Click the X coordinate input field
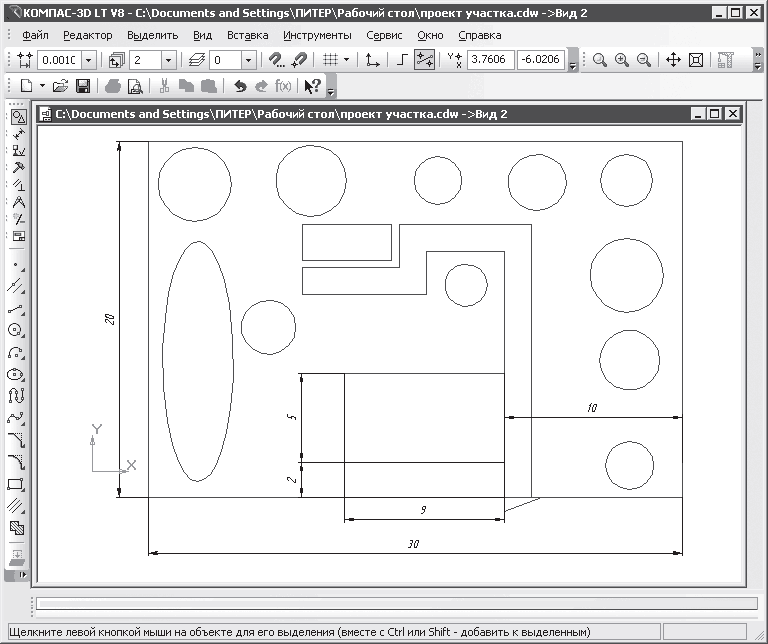The height and width of the screenshot is (644, 768). click(491, 60)
